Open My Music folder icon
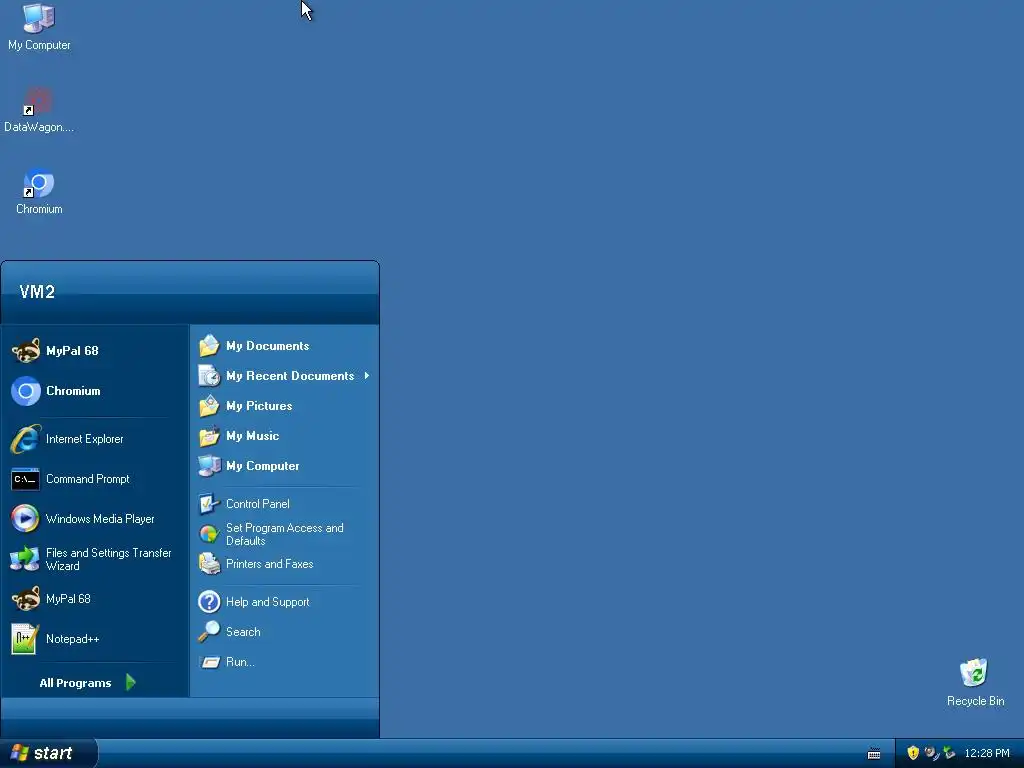Viewport: 1024px width, 768px height. coord(209,436)
